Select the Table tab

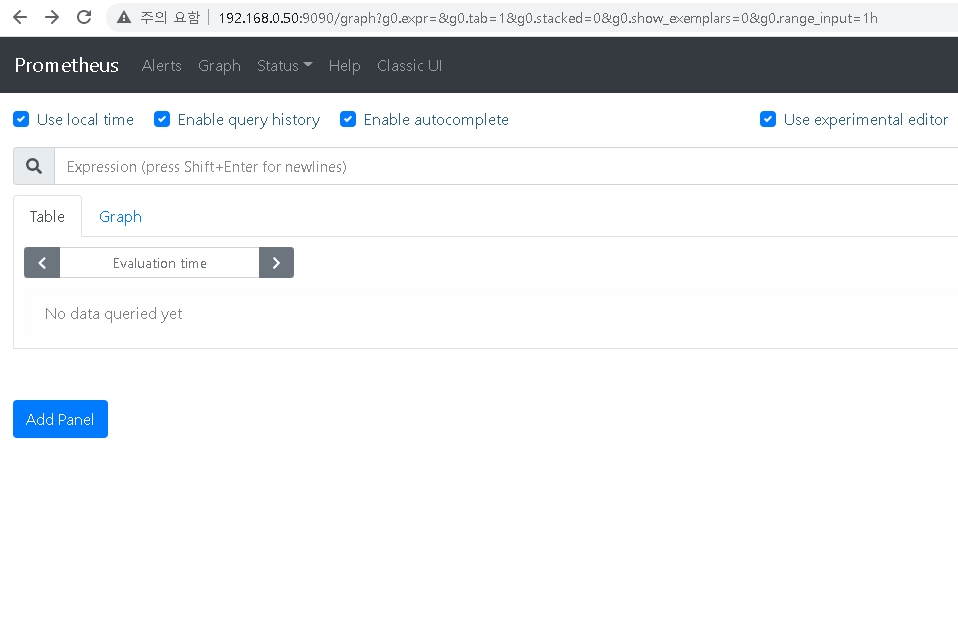click(x=47, y=216)
